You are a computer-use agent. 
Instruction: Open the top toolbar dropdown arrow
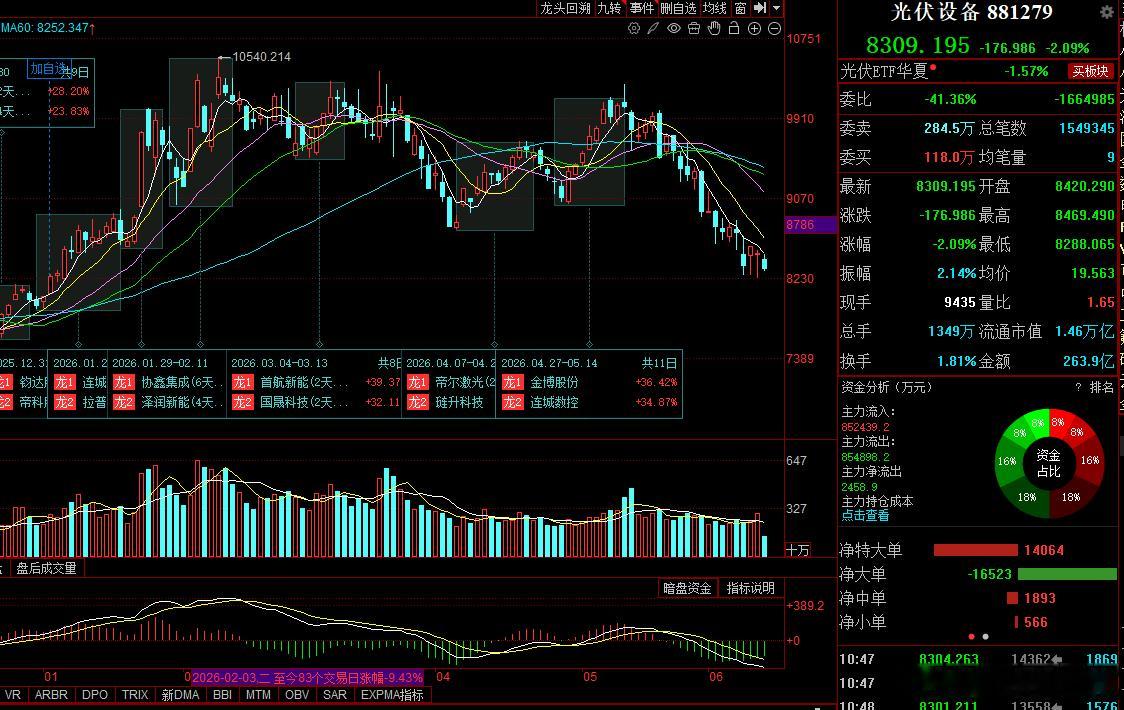(776, 8)
